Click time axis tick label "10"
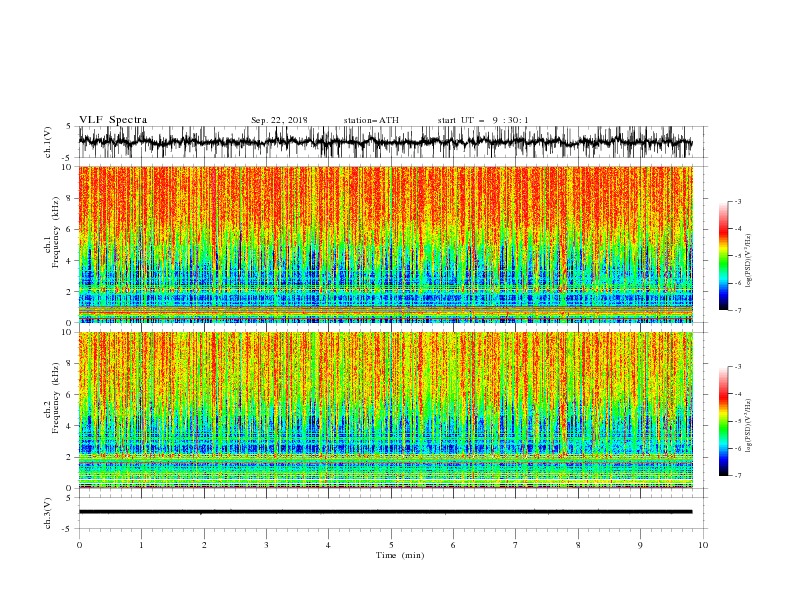This screenshot has width=792, height=612. [703, 545]
